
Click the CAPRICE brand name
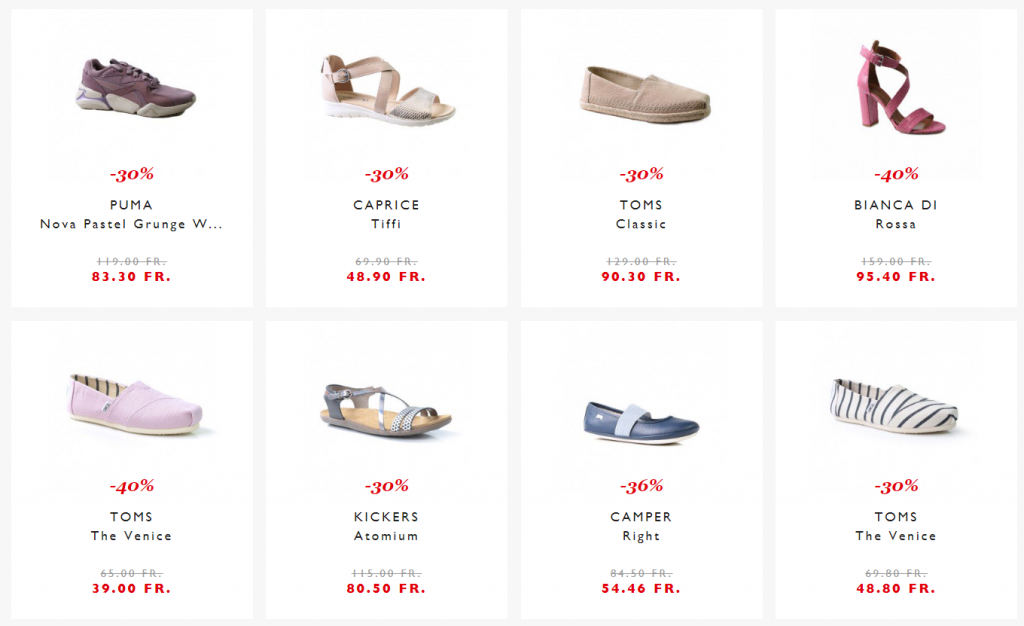(386, 205)
